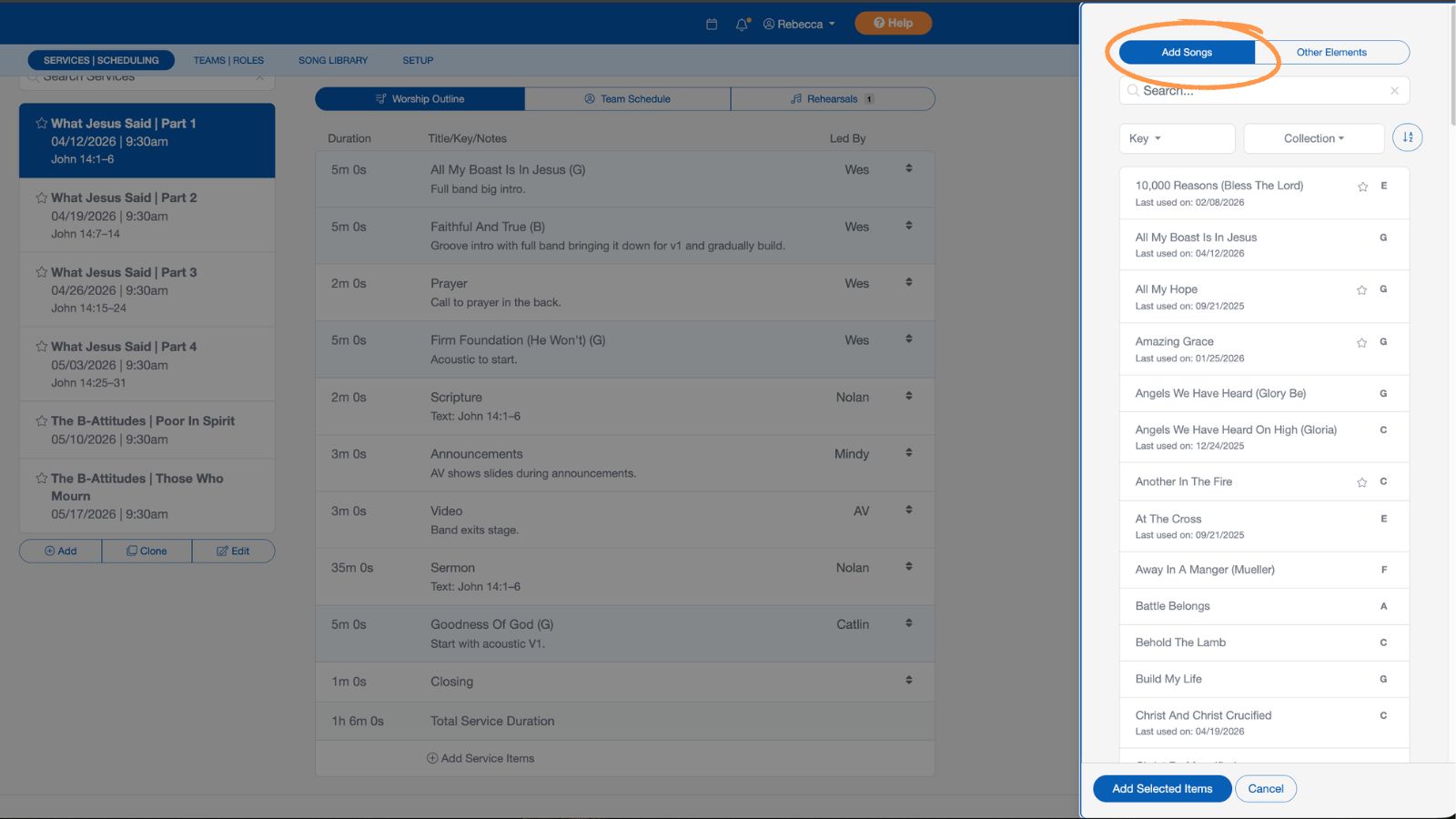Toggle star on What Jesus Said Part 2
Screen dimensions: 1456x819
point(41,197)
